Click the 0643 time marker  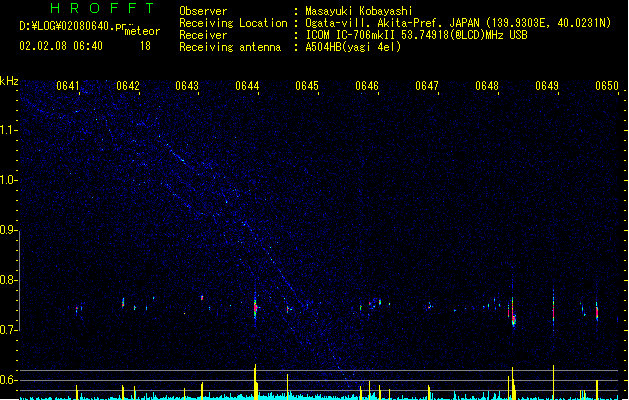[187, 86]
